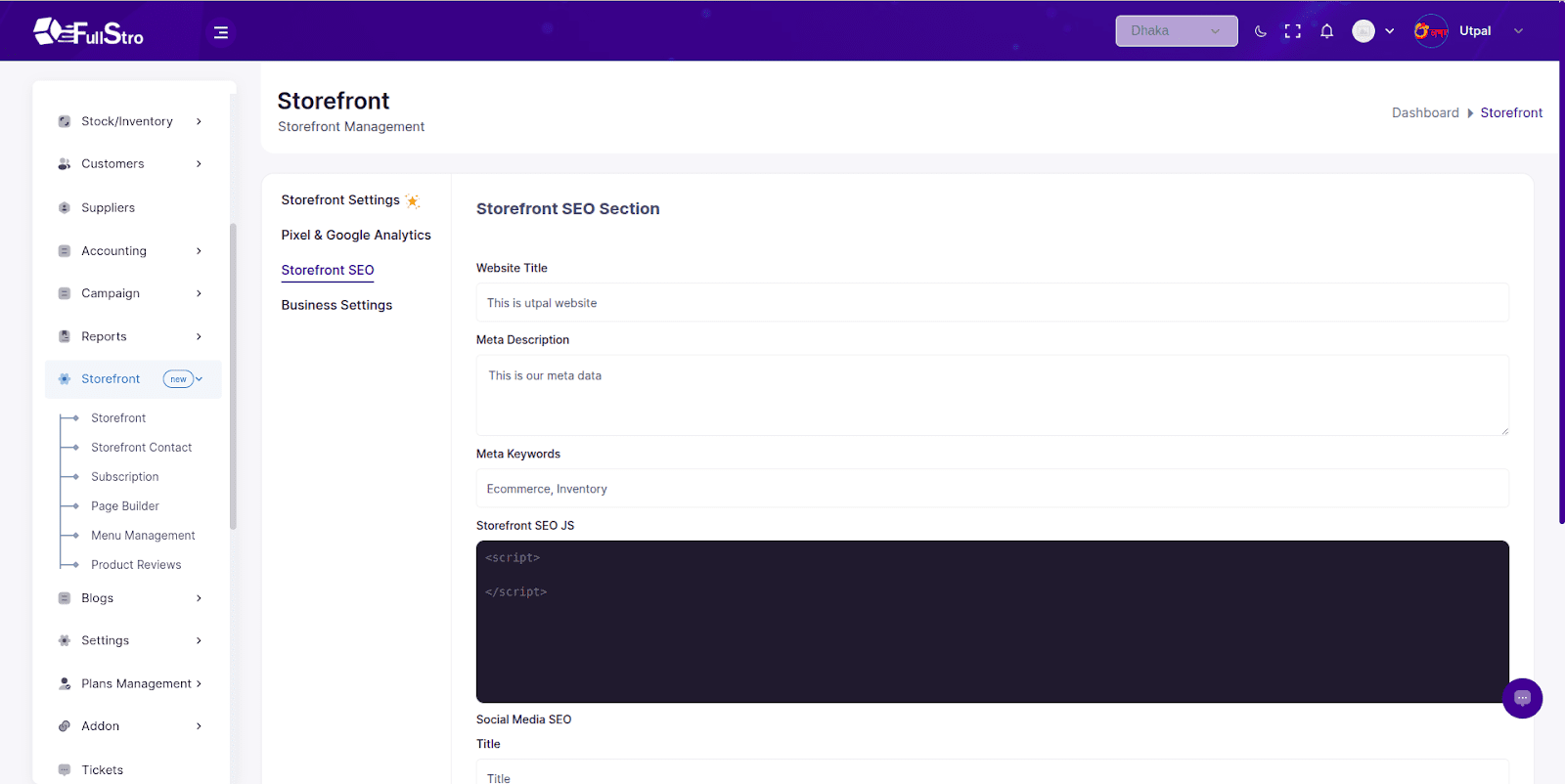This screenshot has height=784, width=1565.
Task: Toggle dark mode with the moon icon
Action: [x=1261, y=31]
